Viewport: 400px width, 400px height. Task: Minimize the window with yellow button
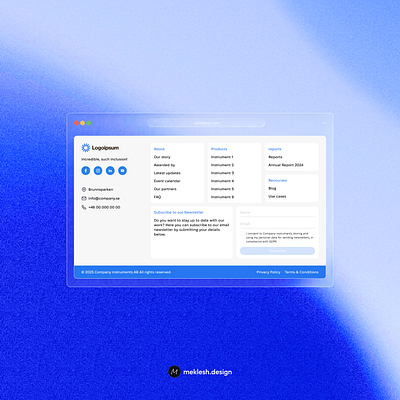83,123
